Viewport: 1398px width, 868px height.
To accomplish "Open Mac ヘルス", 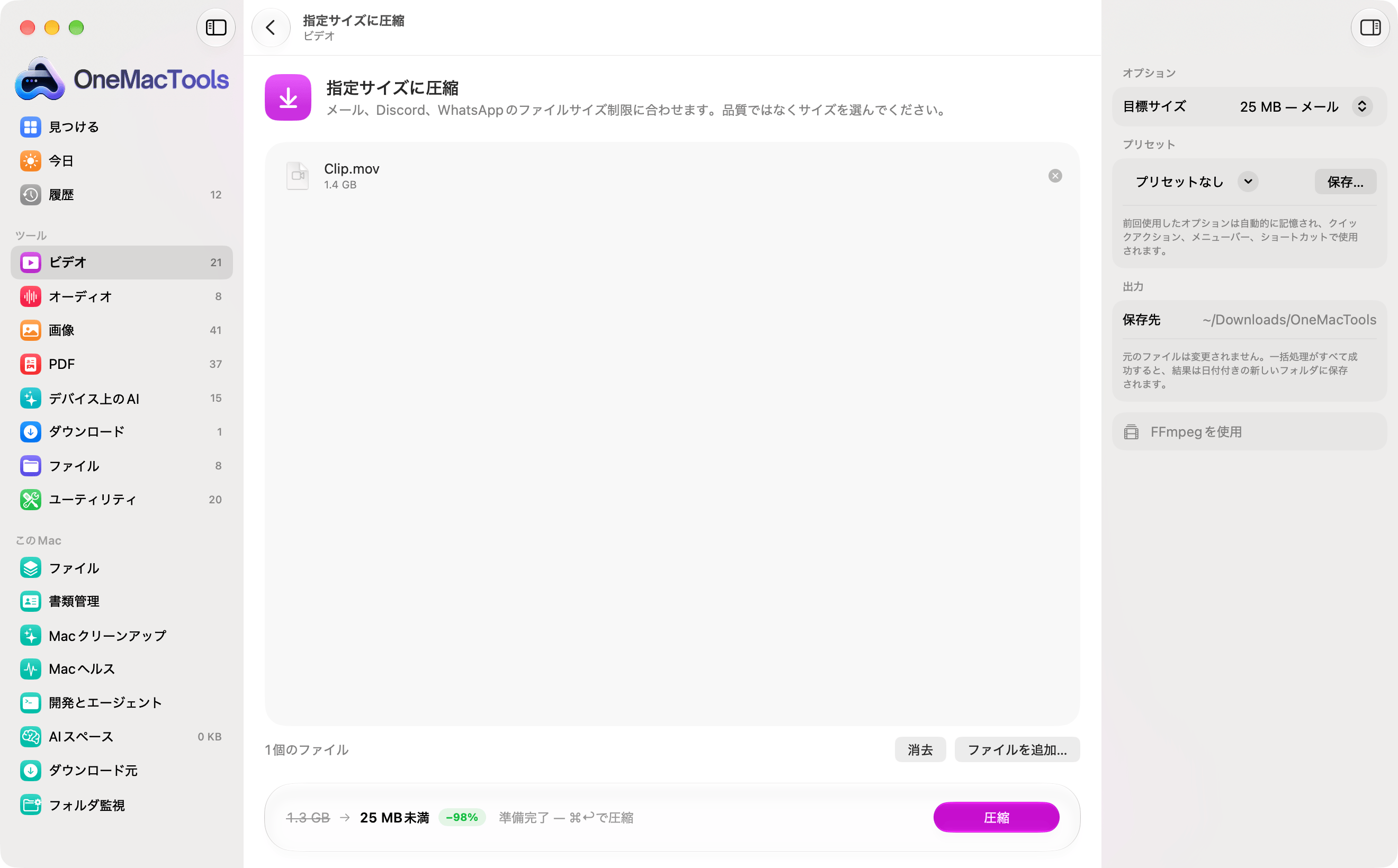I will pyautogui.click(x=121, y=669).
